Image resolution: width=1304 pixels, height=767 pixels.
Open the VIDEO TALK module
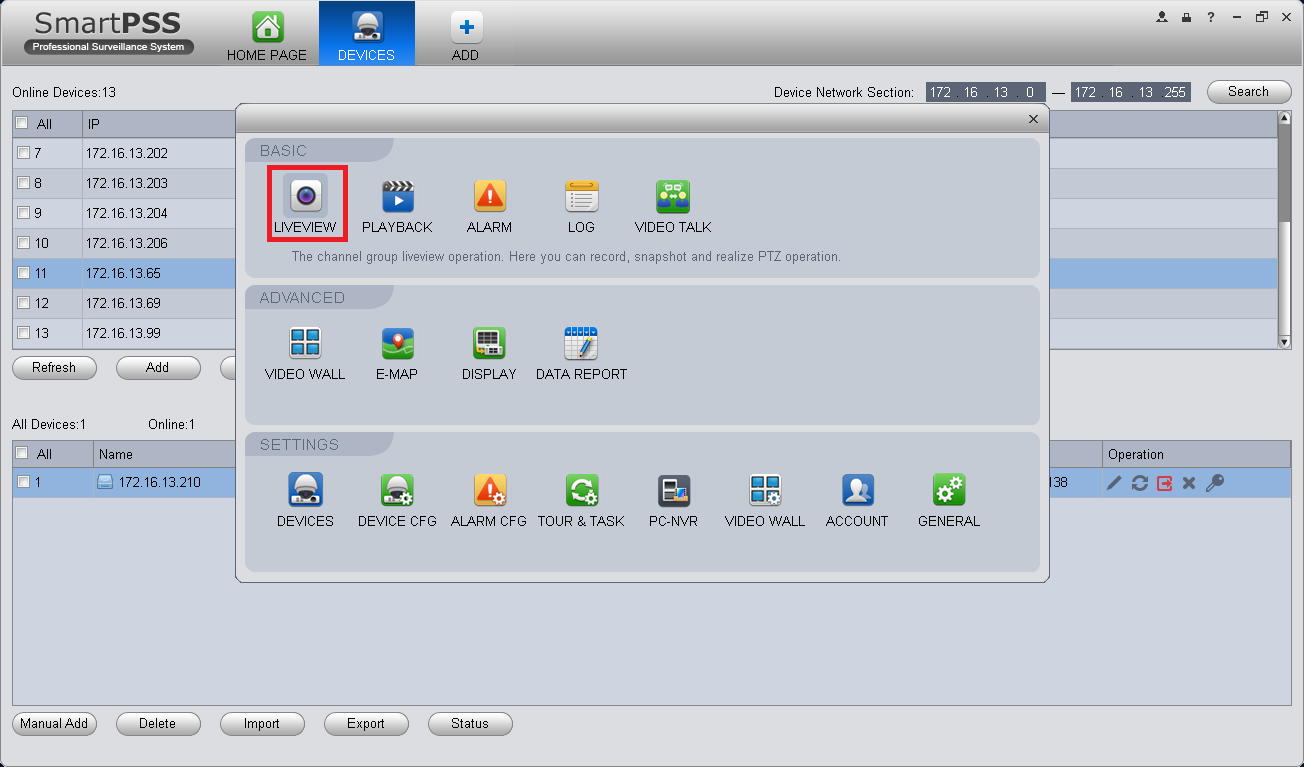point(673,206)
